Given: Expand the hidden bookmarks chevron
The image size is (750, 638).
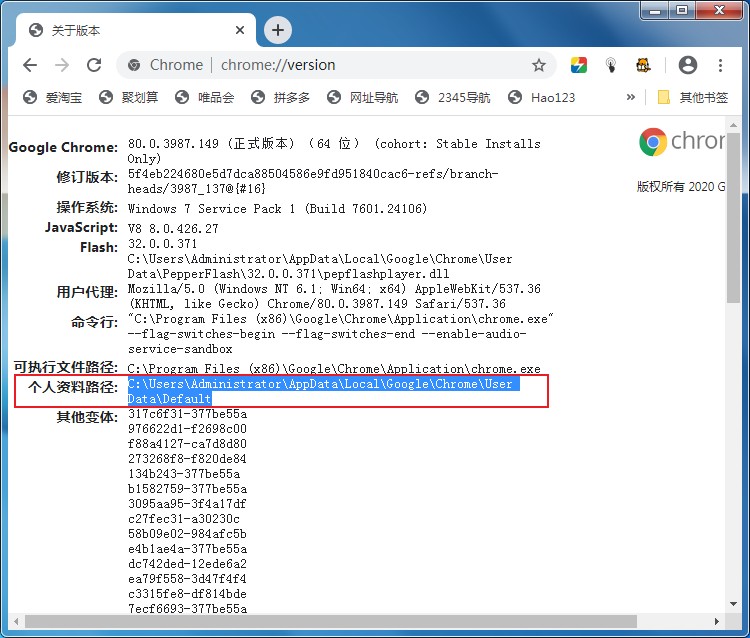Looking at the screenshot, I should point(631,97).
